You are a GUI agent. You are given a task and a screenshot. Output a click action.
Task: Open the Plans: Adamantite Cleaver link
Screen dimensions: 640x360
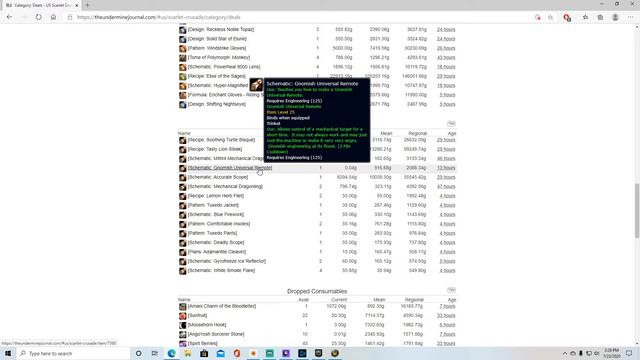217,252
